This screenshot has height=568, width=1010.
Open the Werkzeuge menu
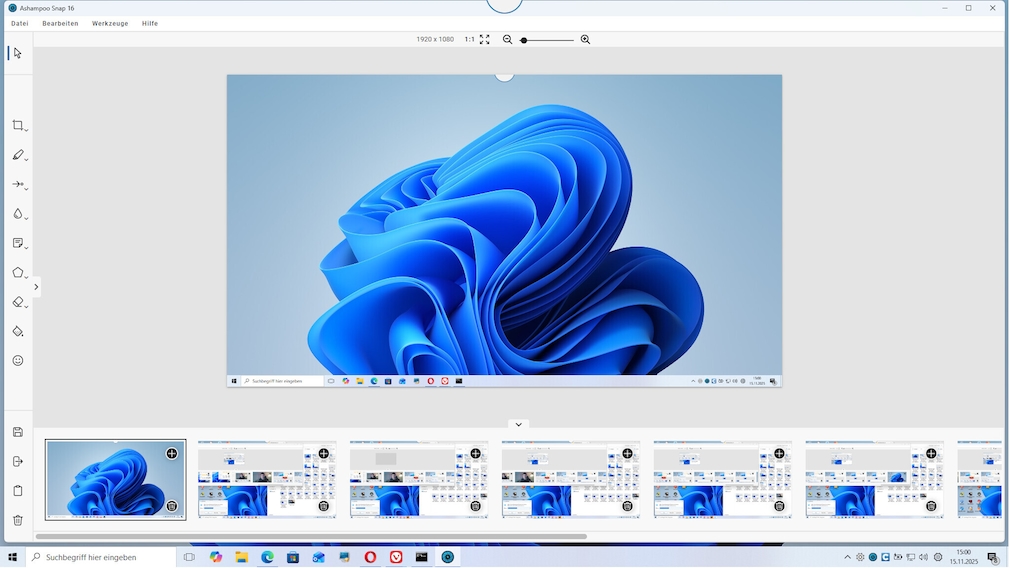110,23
